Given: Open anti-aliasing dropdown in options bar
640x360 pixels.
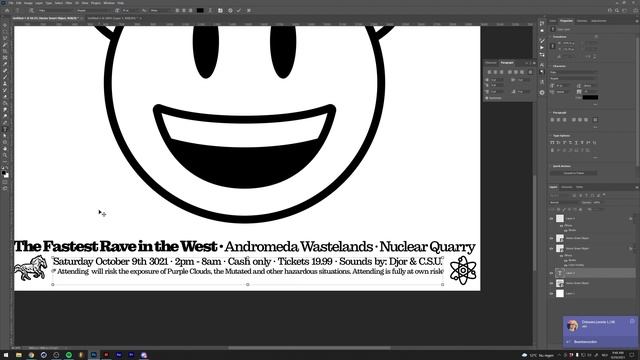Looking at the screenshot, I should point(160,10).
